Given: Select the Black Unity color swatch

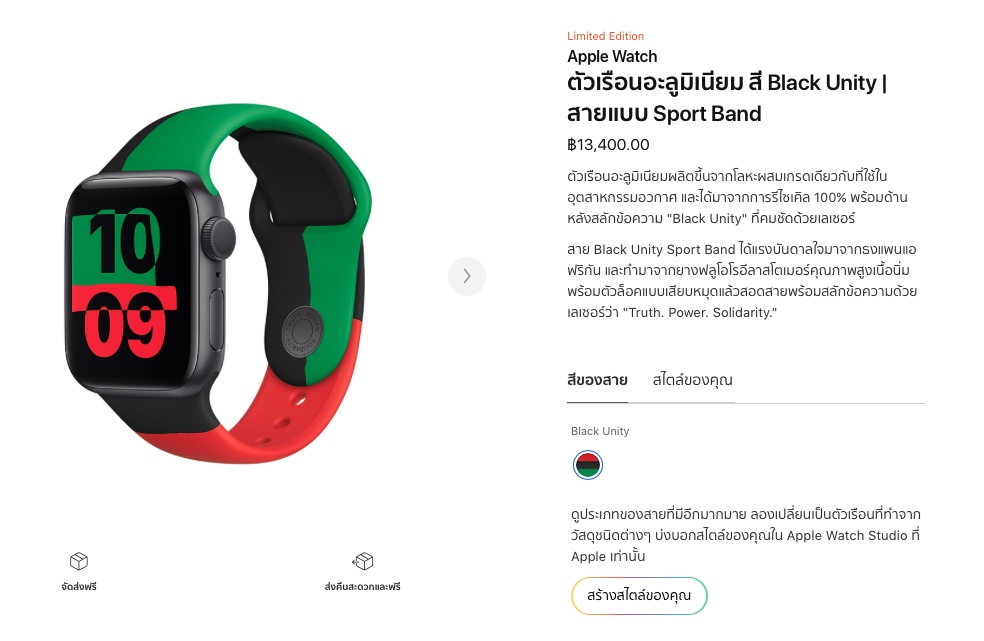Looking at the screenshot, I should point(587,465).
